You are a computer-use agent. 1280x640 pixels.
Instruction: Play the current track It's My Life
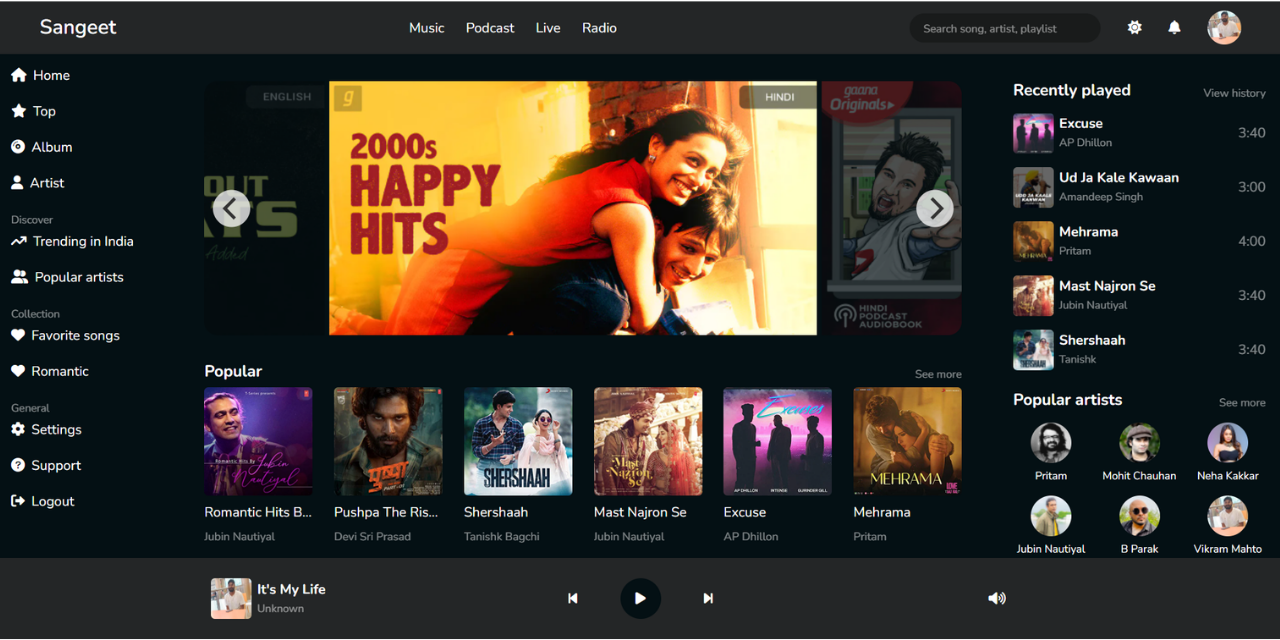640,598
